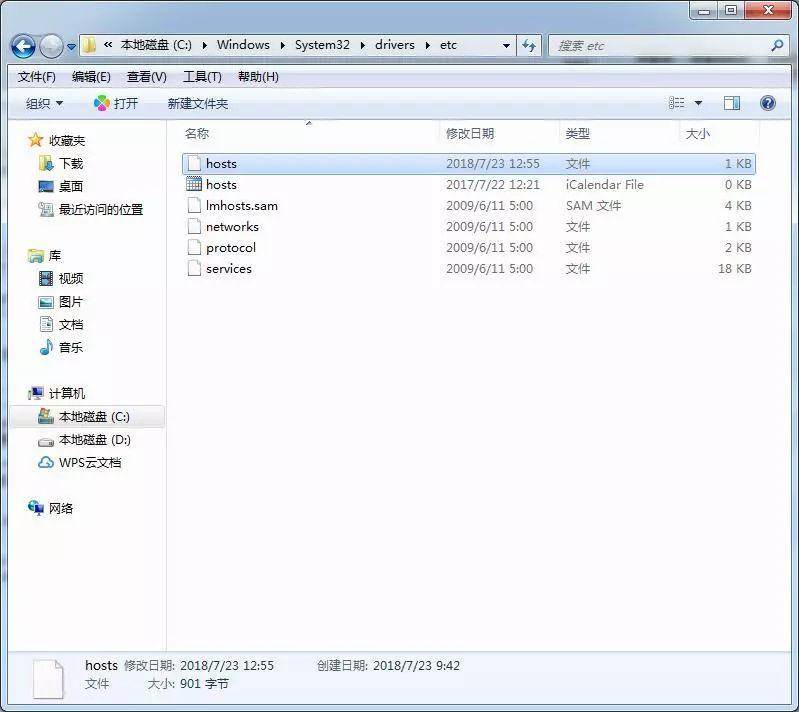Screen dimensions: 799x712
Task: Open the 帮助(H) menu
Action: [x=258, y=77]
